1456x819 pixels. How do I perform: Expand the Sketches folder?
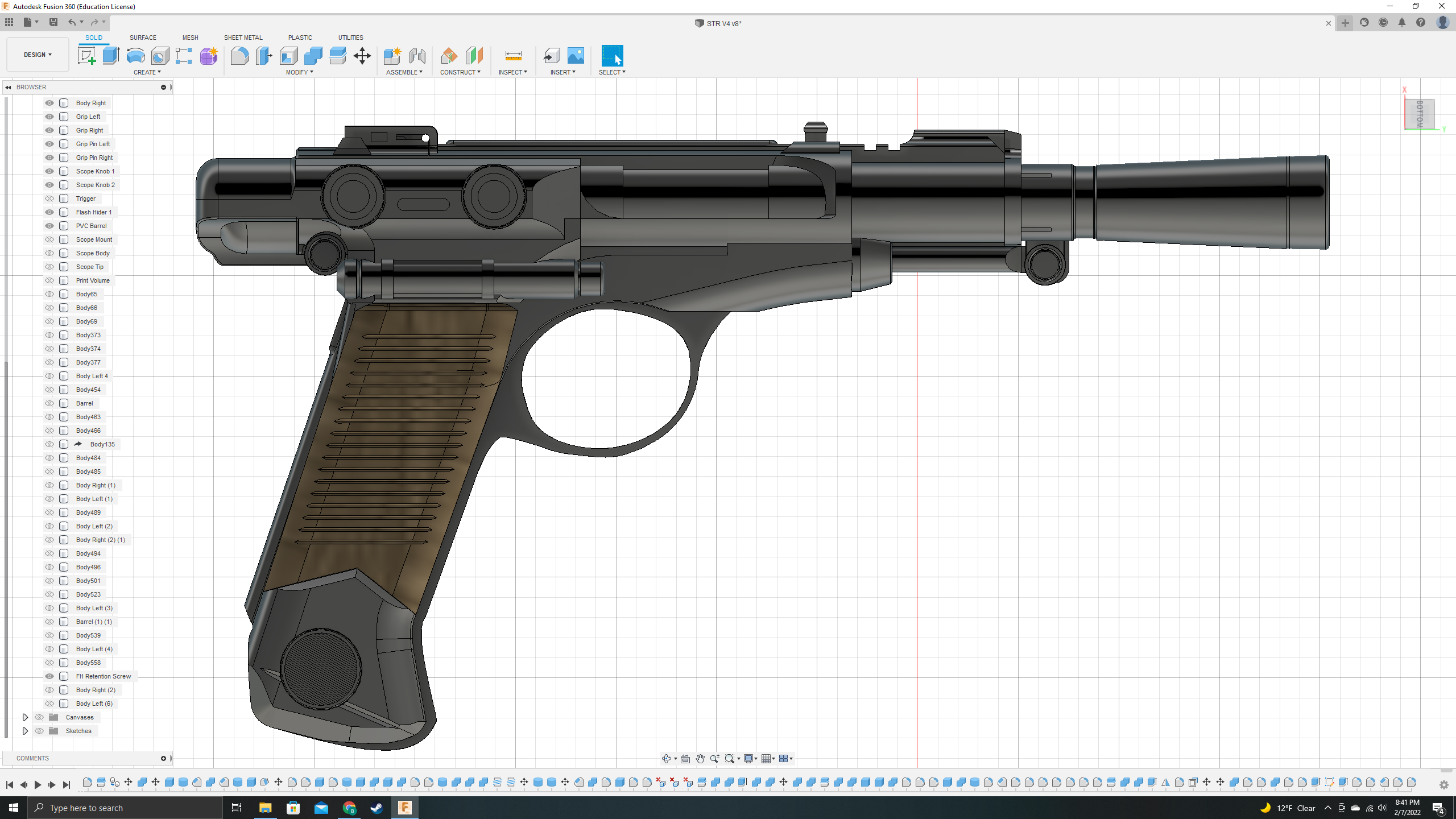25,731
